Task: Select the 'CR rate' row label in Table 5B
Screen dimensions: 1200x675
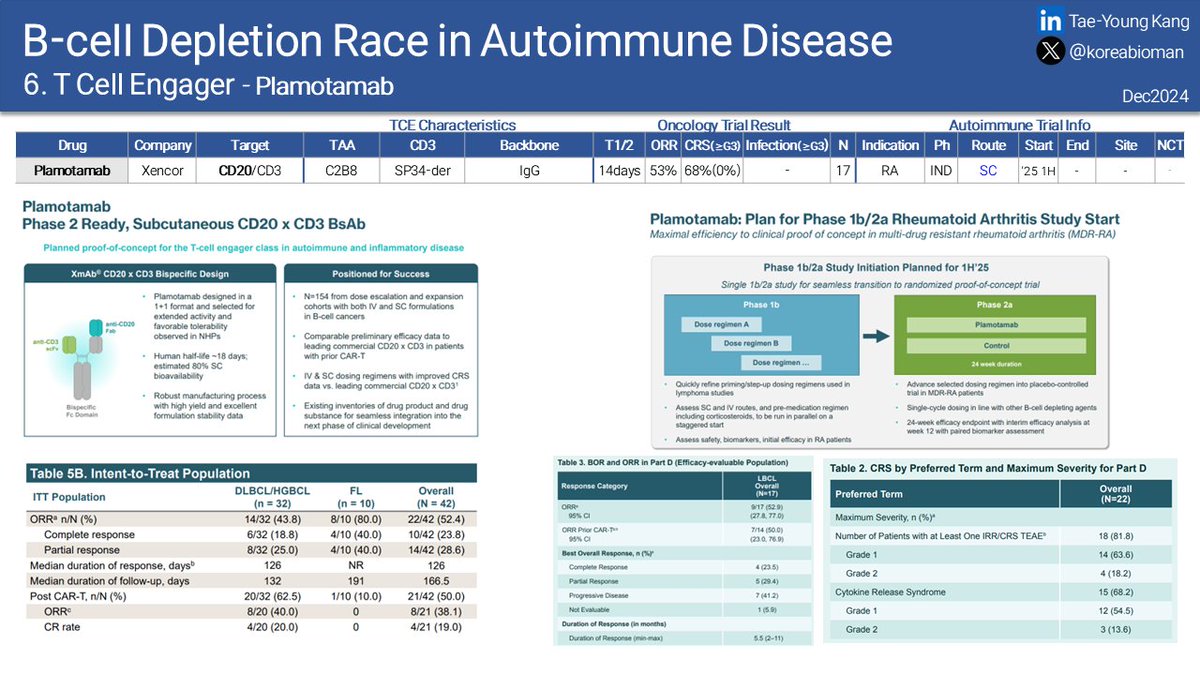Action: pyautogui.click(x=64, y=626)
